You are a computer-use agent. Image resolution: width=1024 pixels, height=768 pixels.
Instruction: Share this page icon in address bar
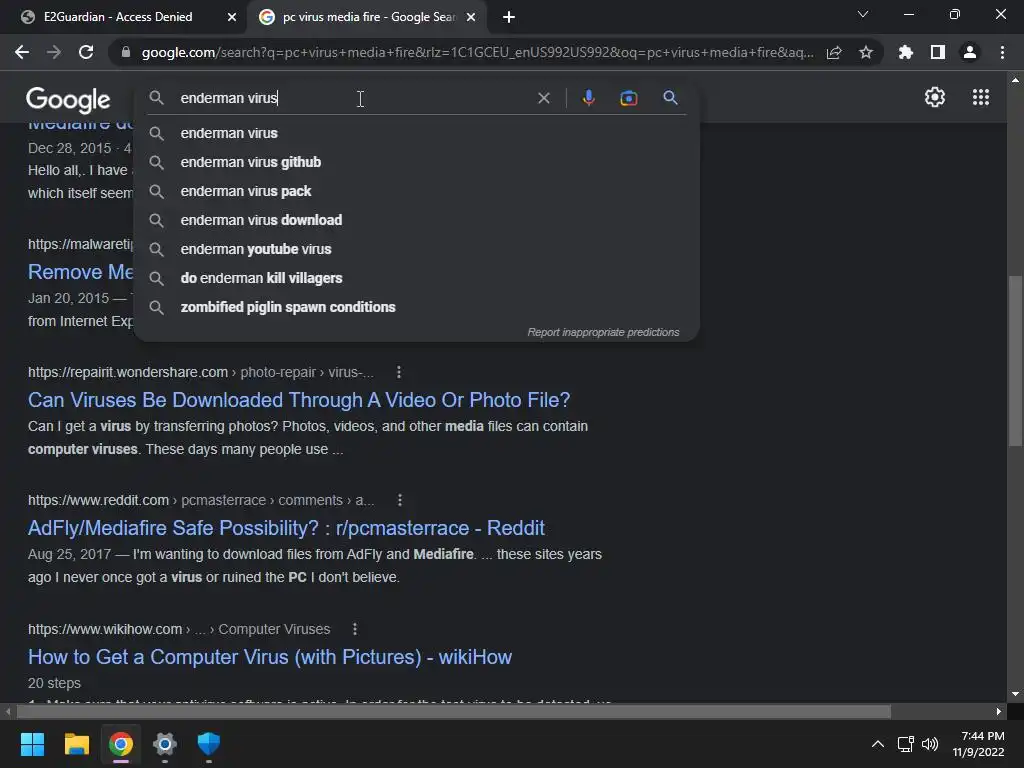tap(834, 52)
